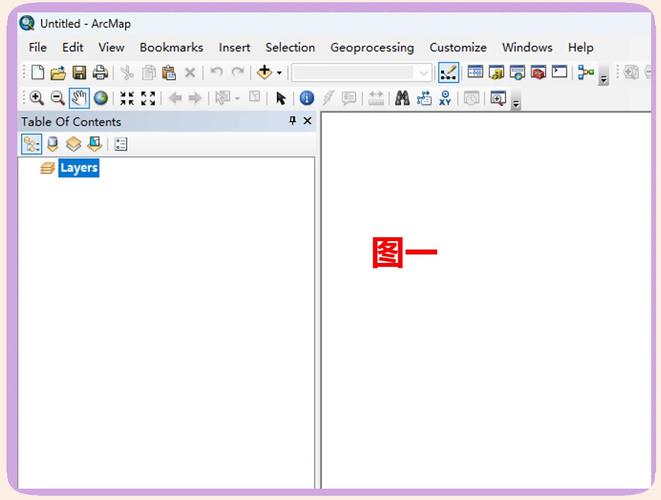This screenshot has height=500, width=661.
Task: Click the Add Data plus icon
Action: [x=264, y=73]
